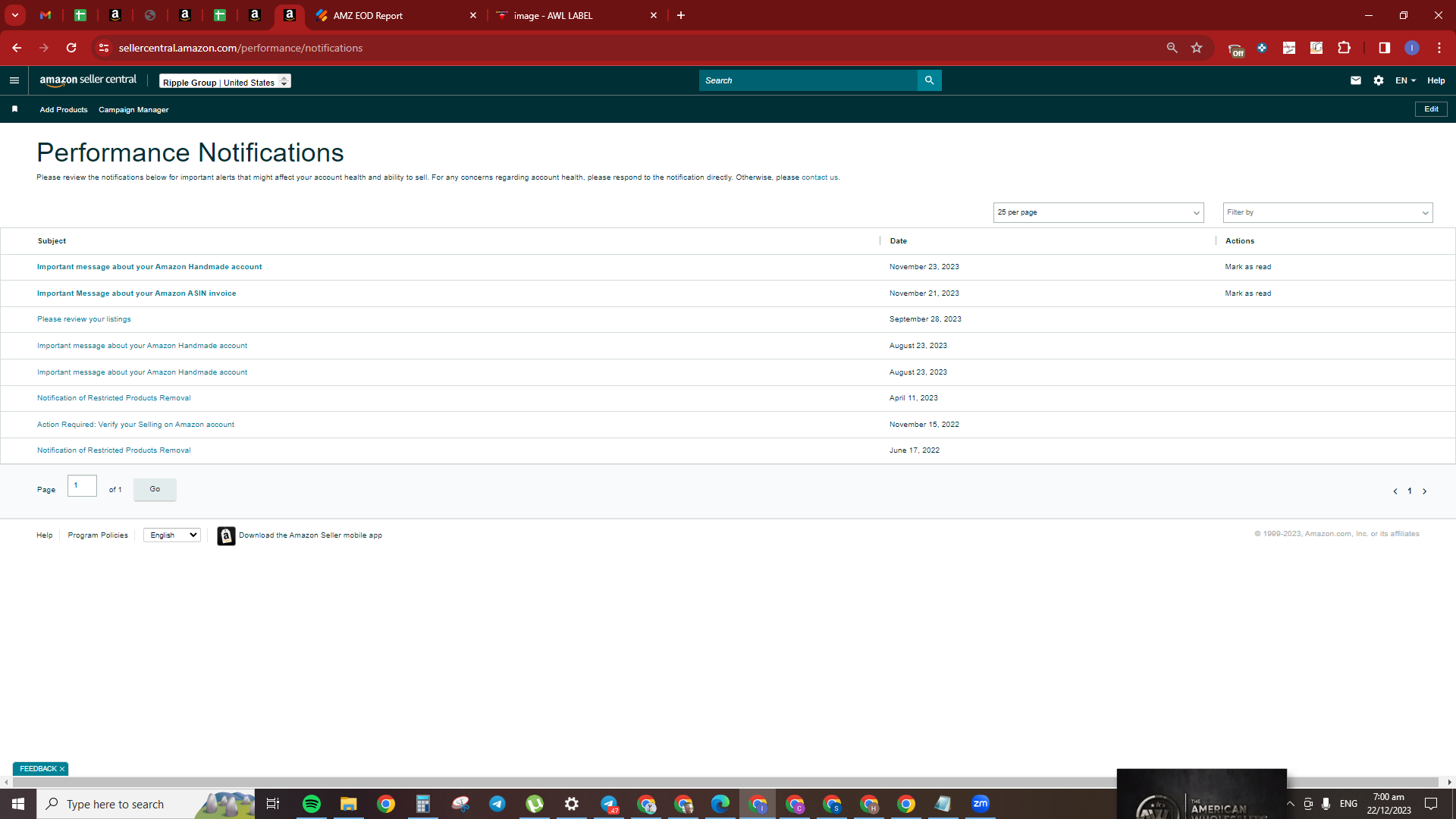Open the settings gear in Seller Central
The height and width of the screenshot is (819, 1456).
(x=1379, y=80)
